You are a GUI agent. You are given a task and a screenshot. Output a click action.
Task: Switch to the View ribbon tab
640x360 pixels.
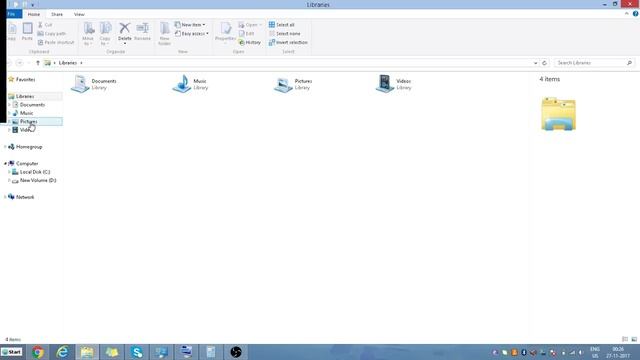click(x=79, y=14)
